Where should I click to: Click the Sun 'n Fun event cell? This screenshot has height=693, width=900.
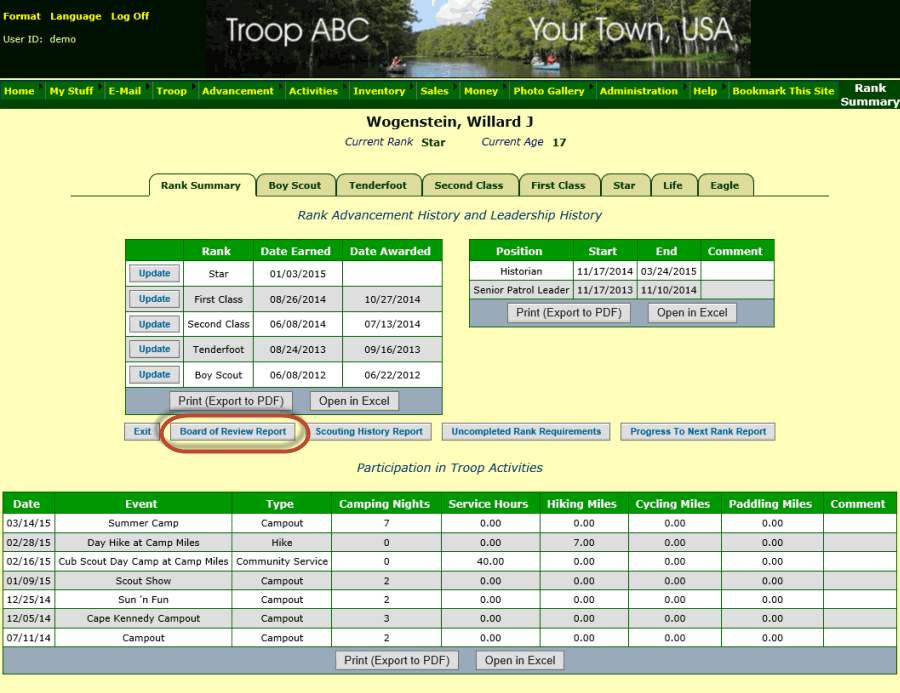coord(143,599)
